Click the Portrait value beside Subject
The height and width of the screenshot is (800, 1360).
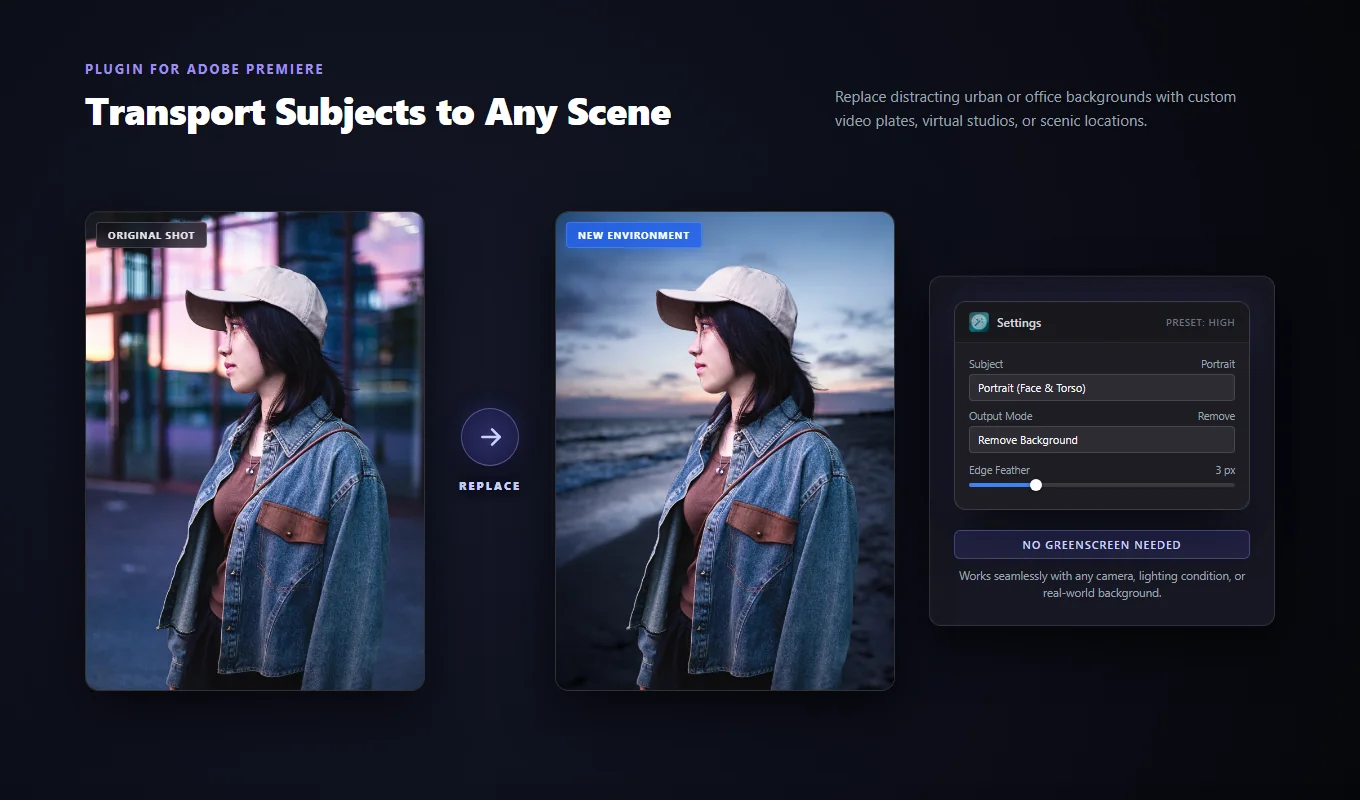click(1218, 364)
